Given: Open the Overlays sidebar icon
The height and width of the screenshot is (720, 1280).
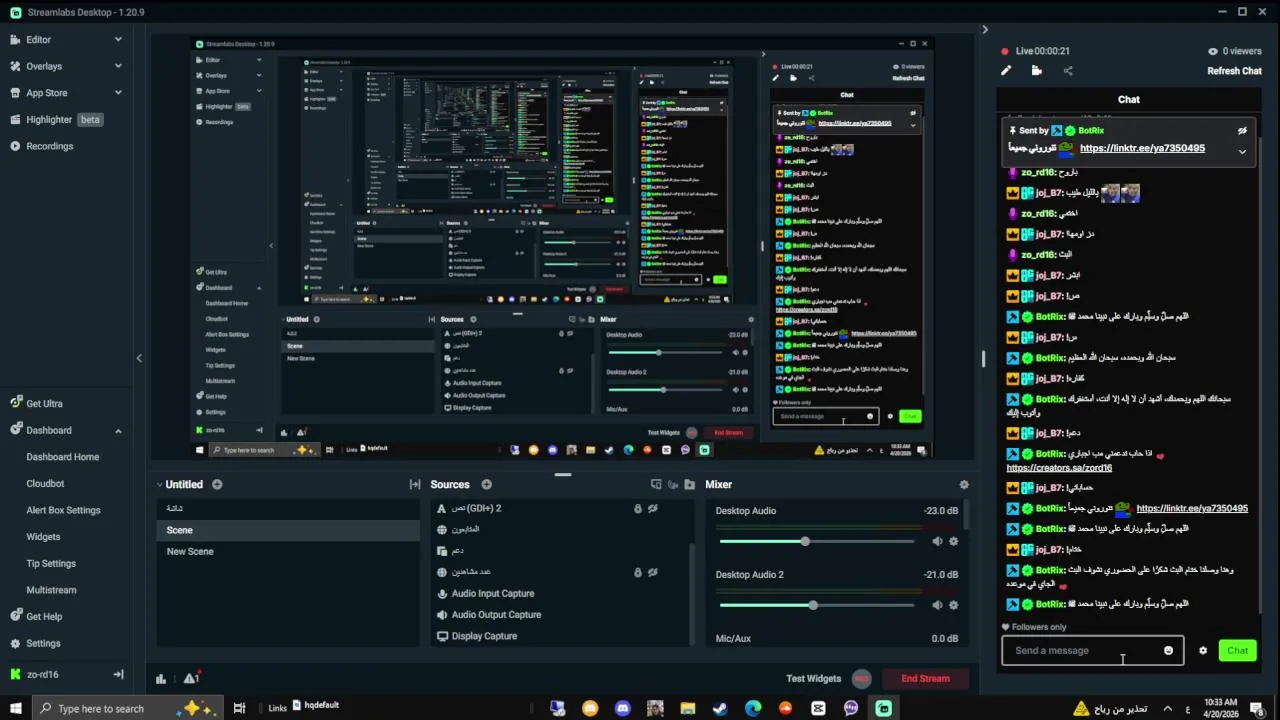Looking at the screenshot, I should (15, 66).
